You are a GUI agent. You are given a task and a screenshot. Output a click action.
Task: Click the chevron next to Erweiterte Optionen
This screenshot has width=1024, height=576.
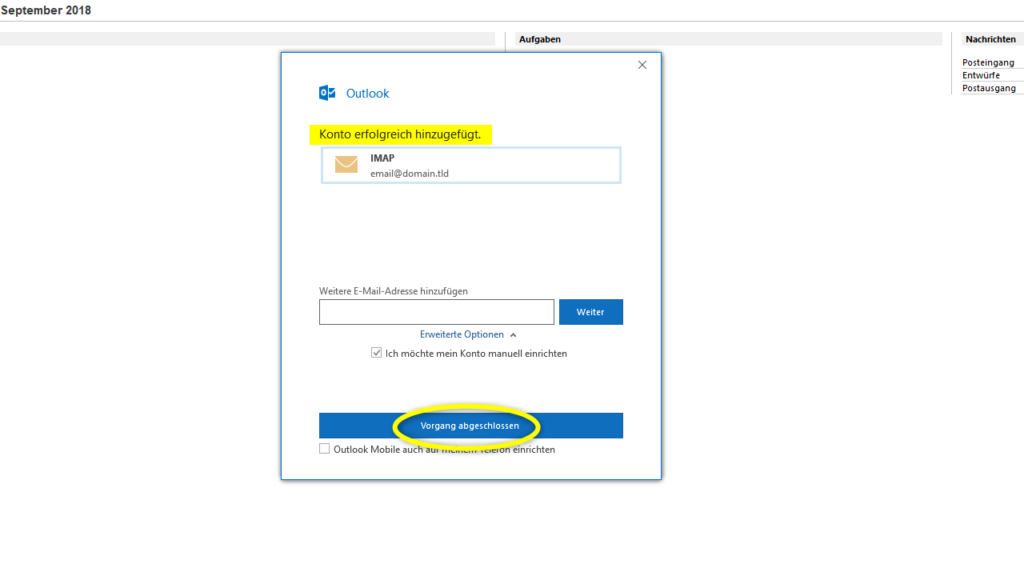tap(512, 334)
